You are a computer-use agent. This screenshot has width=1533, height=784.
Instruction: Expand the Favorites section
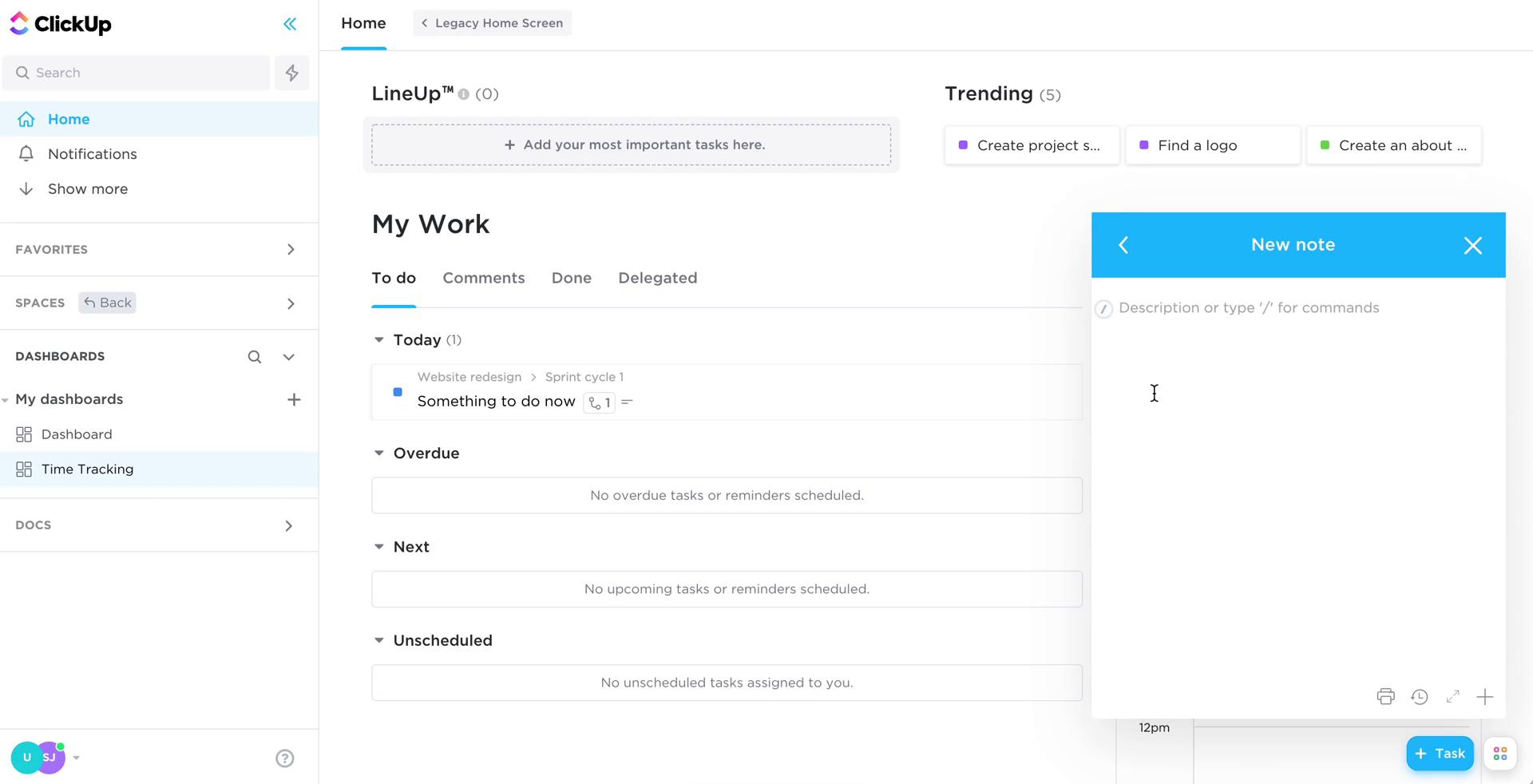click(291, 250)
